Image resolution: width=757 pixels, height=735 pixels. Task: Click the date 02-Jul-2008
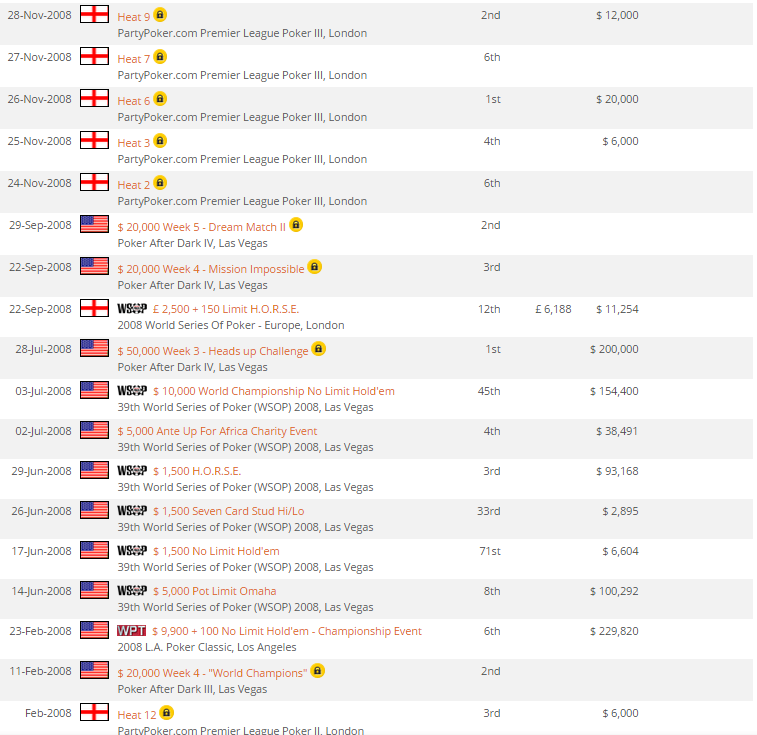[43, 431]
